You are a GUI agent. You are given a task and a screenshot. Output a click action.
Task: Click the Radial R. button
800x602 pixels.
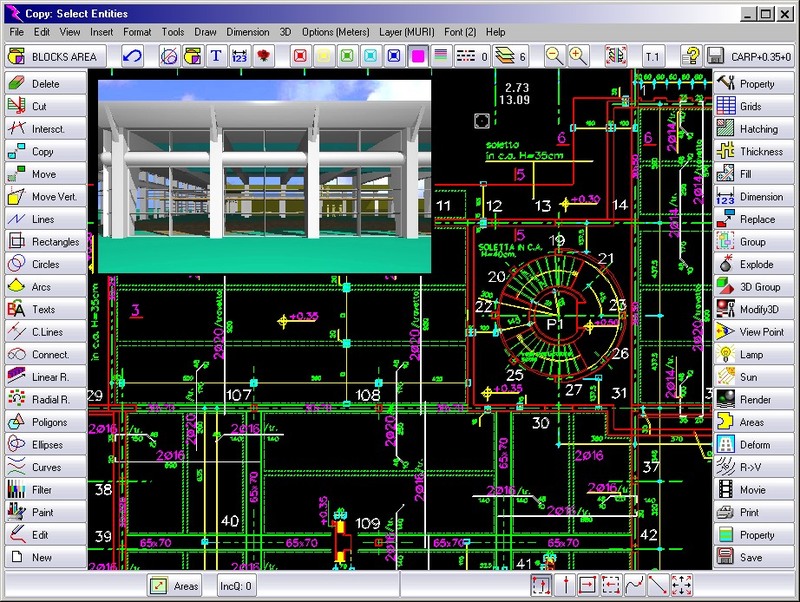(x=45, y=399)
